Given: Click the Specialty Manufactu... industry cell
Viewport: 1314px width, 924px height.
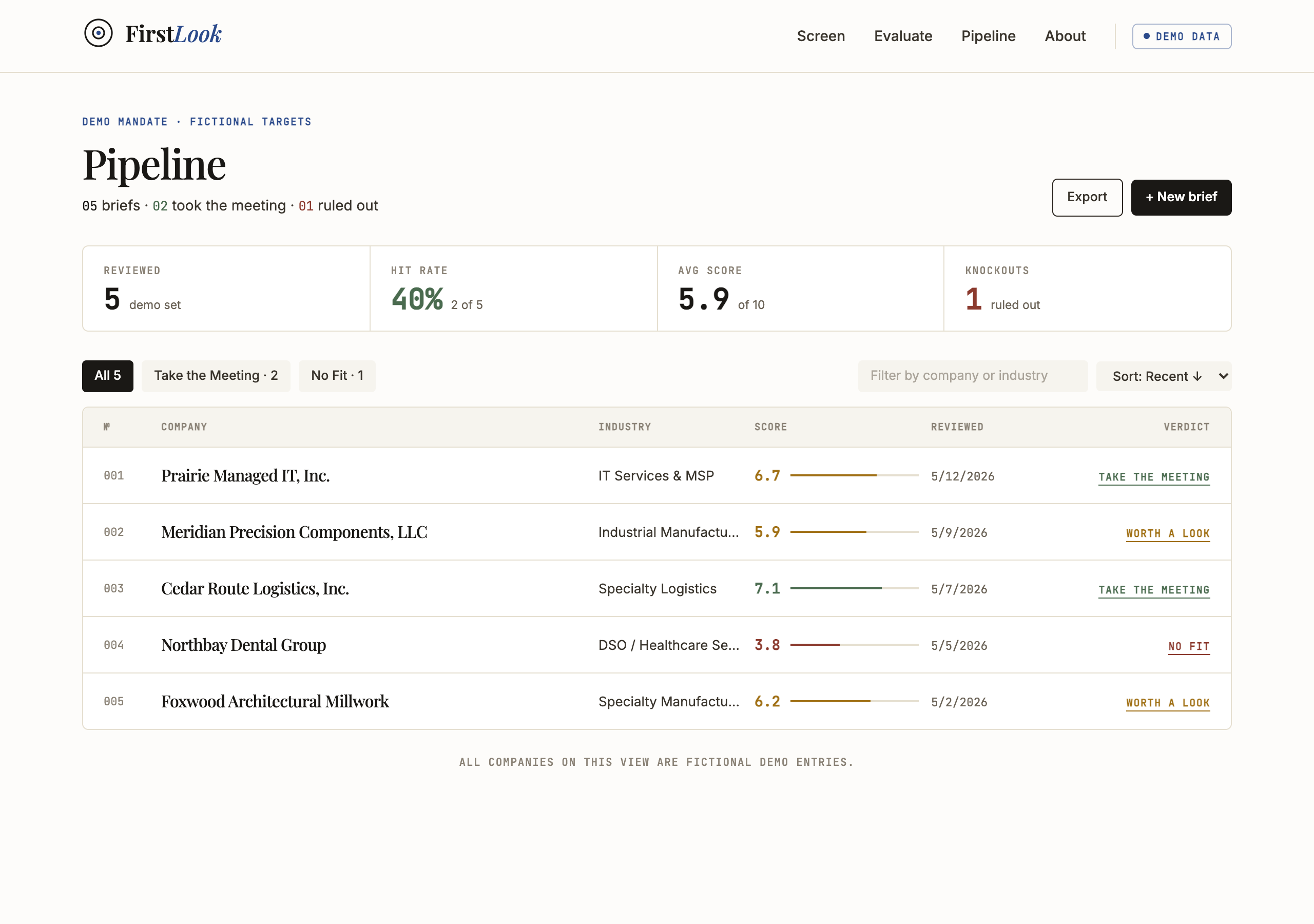Looking at the screenshot, I should [x=668, y=702].
